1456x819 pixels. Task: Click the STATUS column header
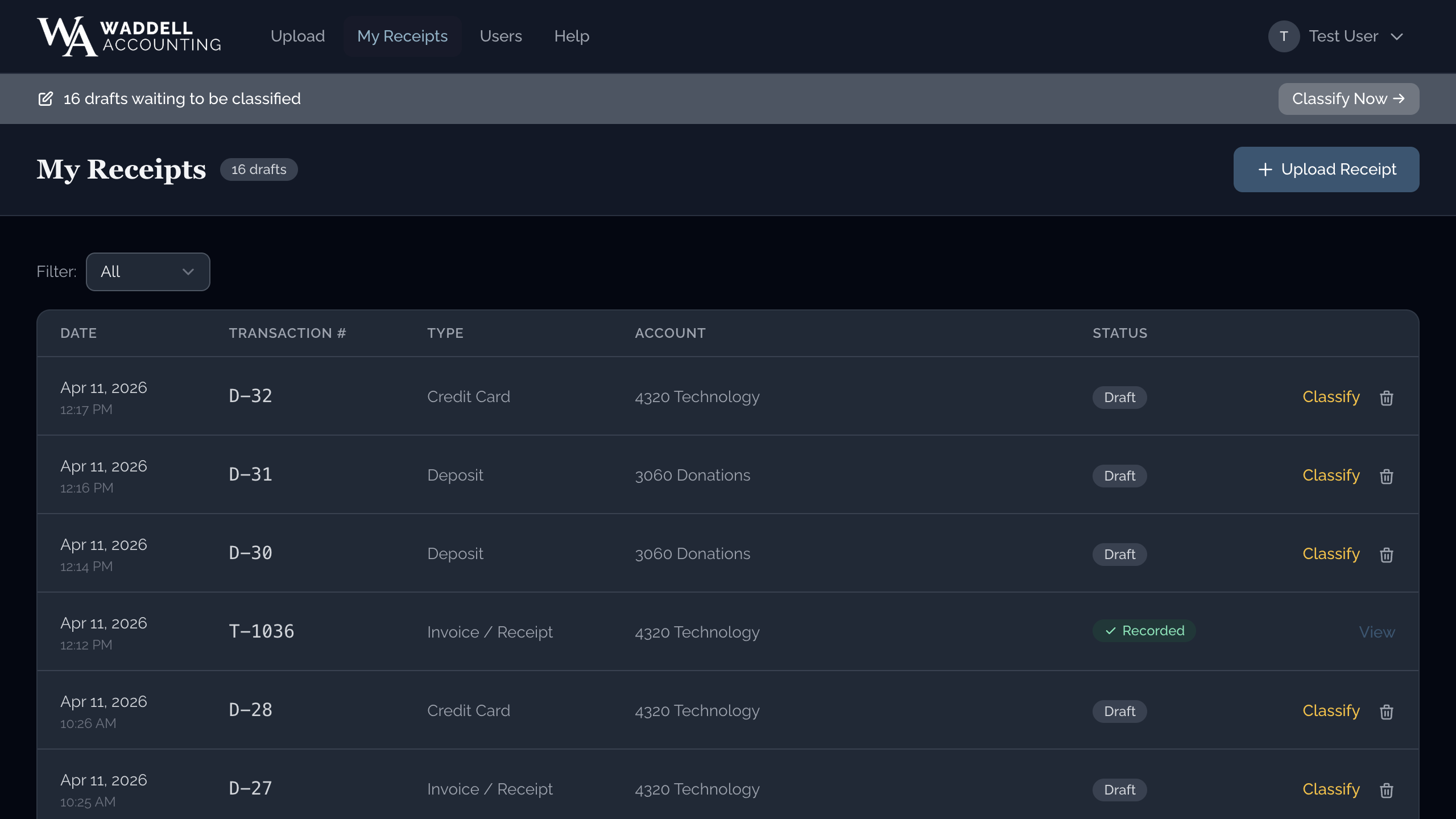(x=1120, y=333)
